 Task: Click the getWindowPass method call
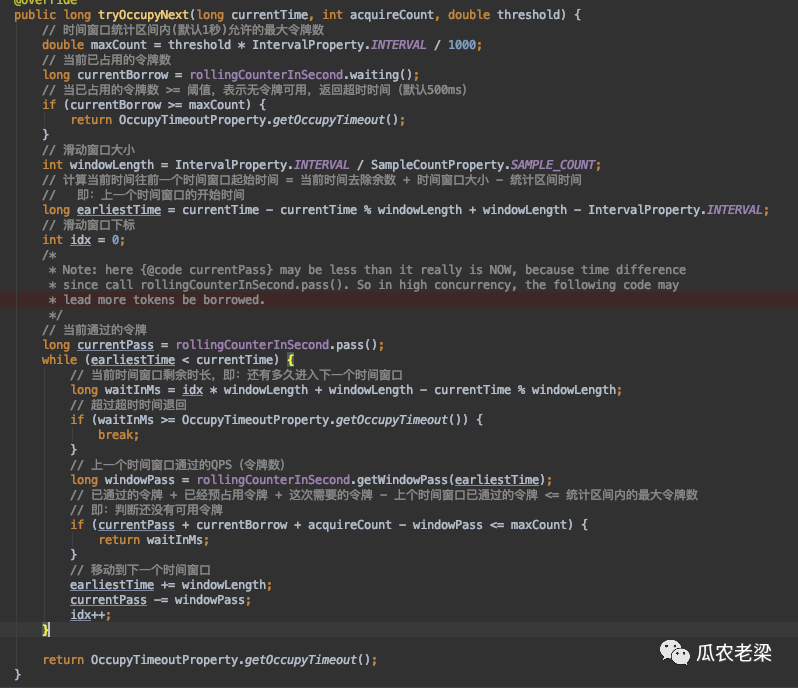point(402,480)
